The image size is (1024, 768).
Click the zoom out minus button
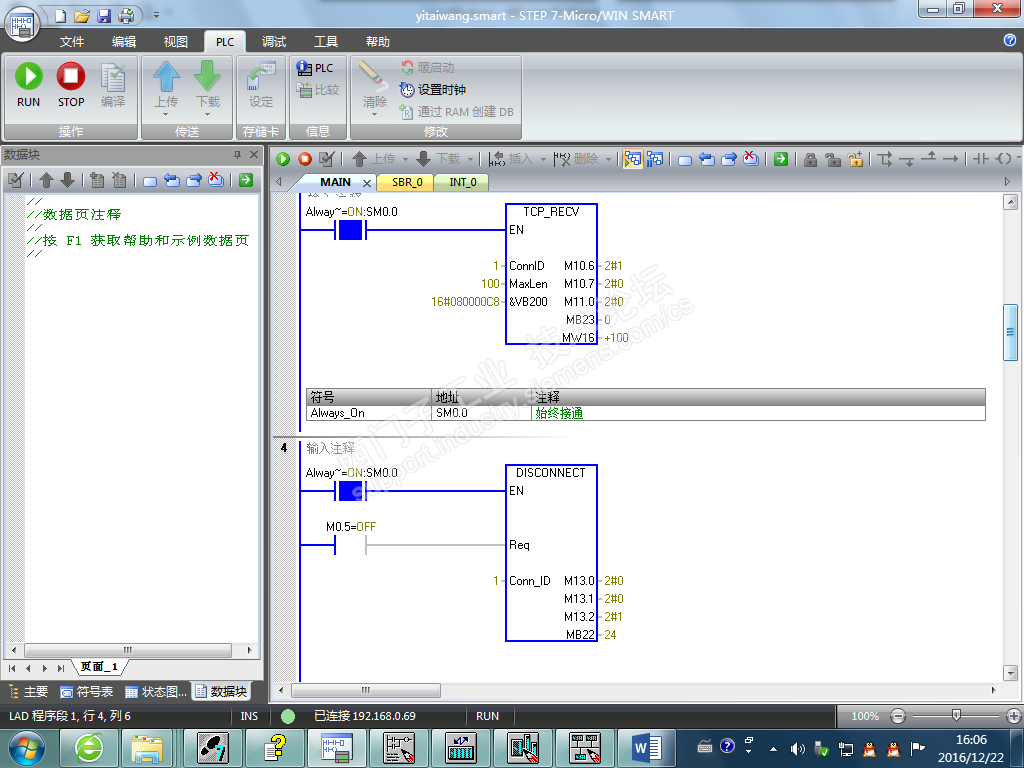pyautogui.click(x=899, y=716)
